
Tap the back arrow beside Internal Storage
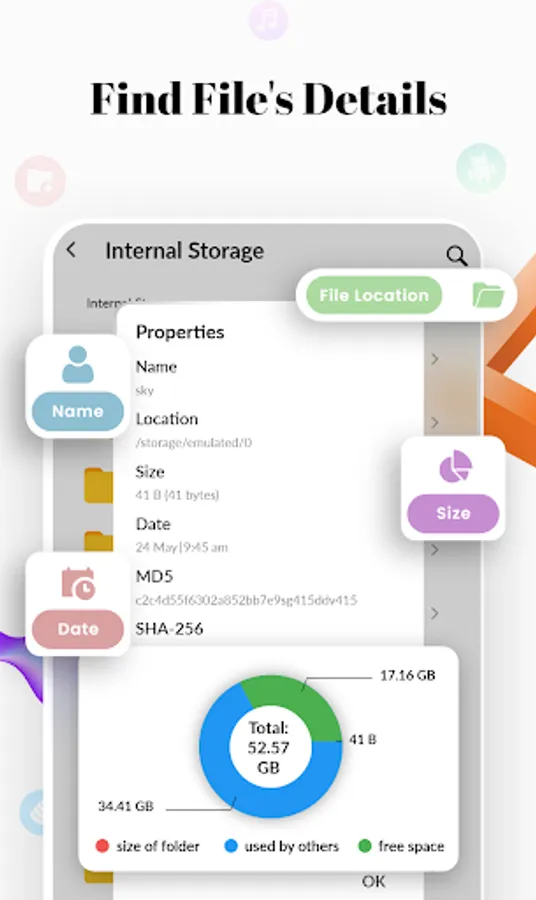click(71, 249)
